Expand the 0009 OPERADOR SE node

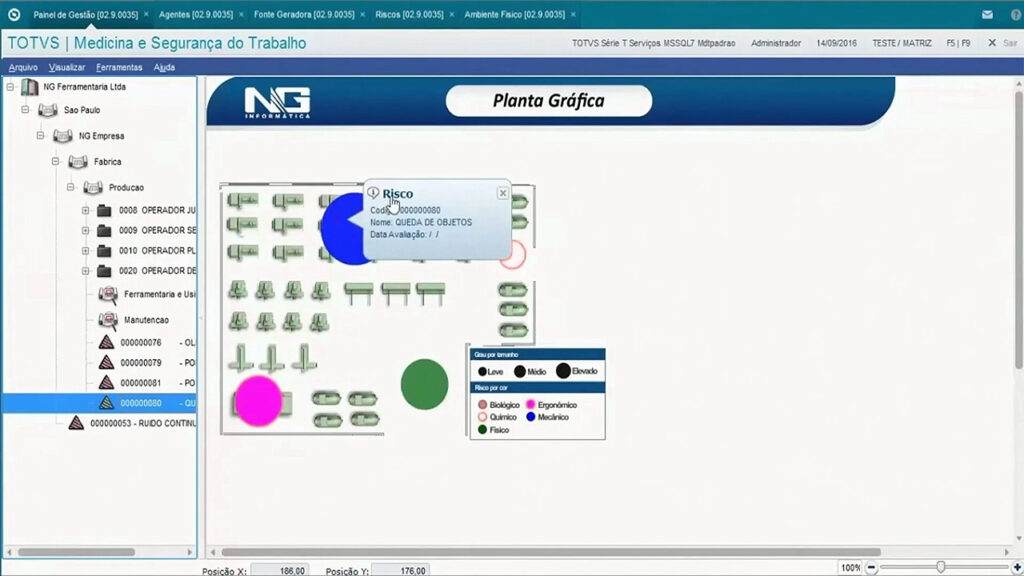pos(86,231)
